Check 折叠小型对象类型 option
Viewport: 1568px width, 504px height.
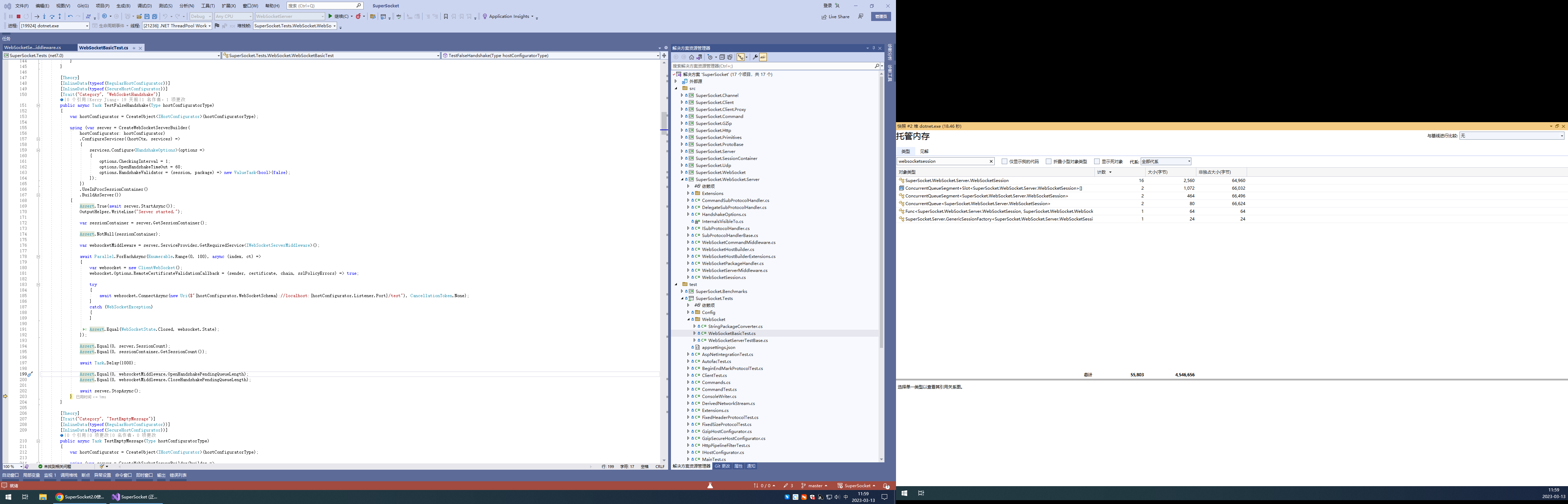click(1049, 161)
